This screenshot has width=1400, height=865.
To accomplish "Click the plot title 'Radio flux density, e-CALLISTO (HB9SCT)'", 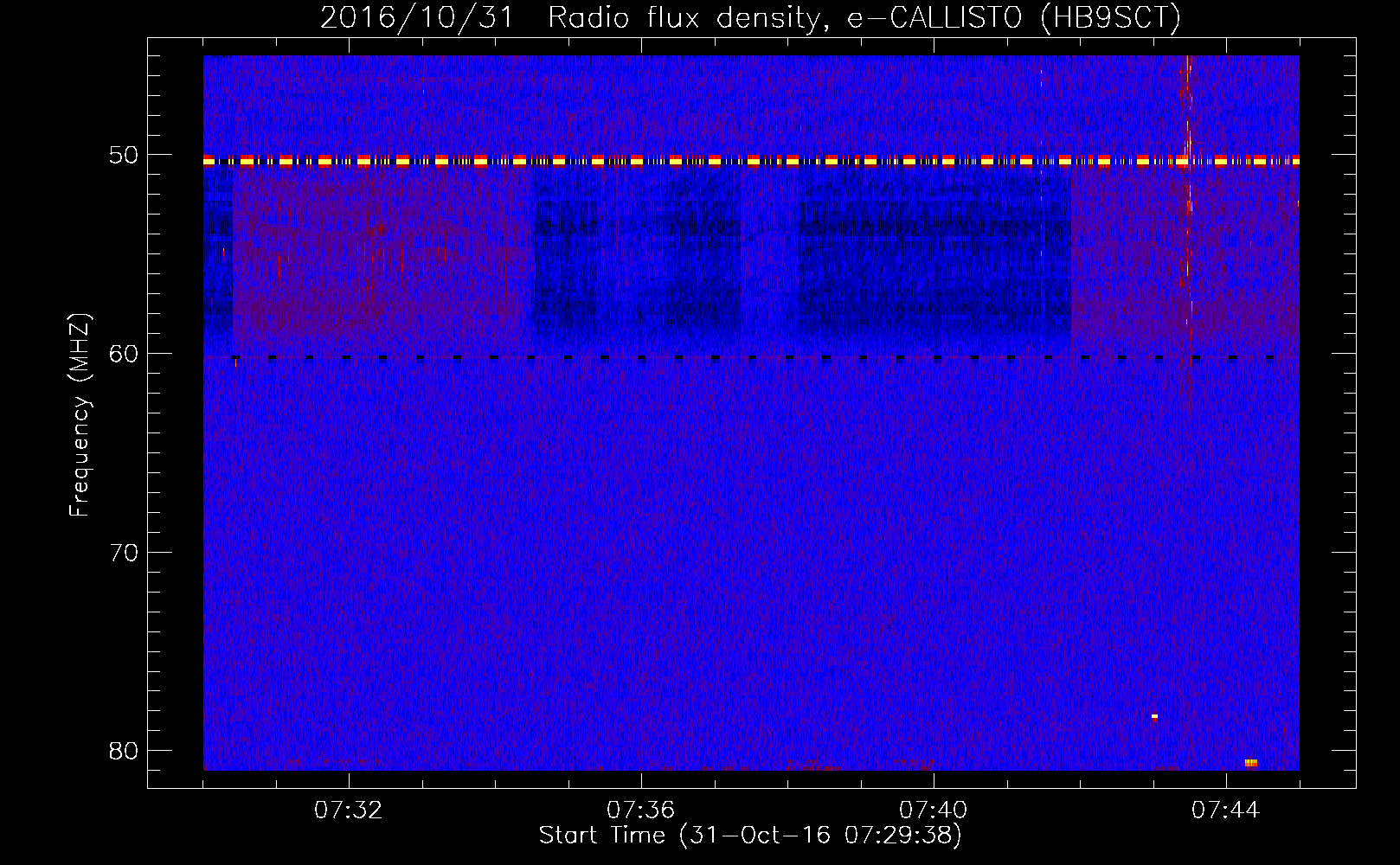I will click(864, 18).
